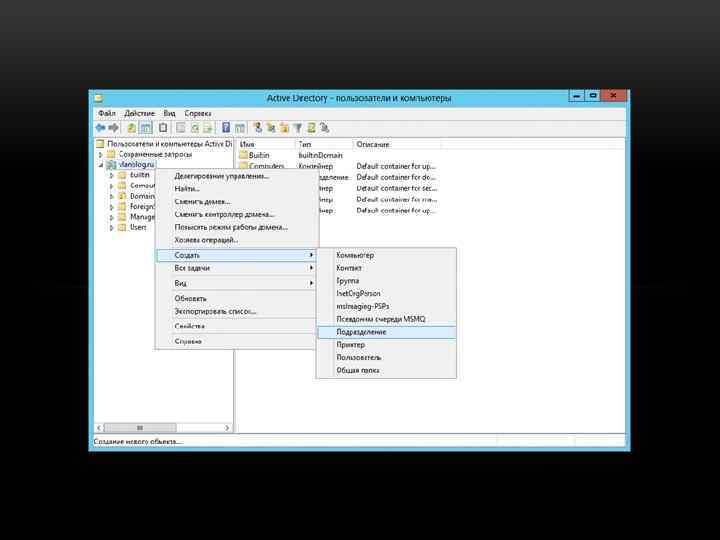The width and height of the screenshot is (720, 540).
Task: Click tree pane scrollbar right arrow
Action: tap(227, 428)
